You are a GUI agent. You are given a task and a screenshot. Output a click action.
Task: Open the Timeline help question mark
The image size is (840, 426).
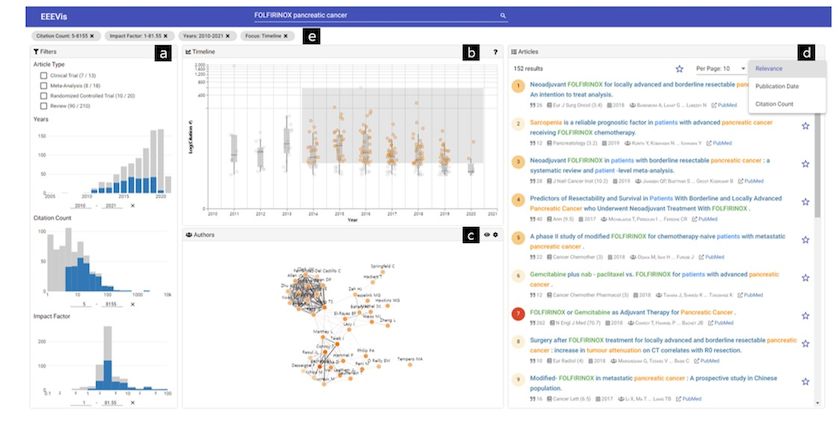coord(495,51)
